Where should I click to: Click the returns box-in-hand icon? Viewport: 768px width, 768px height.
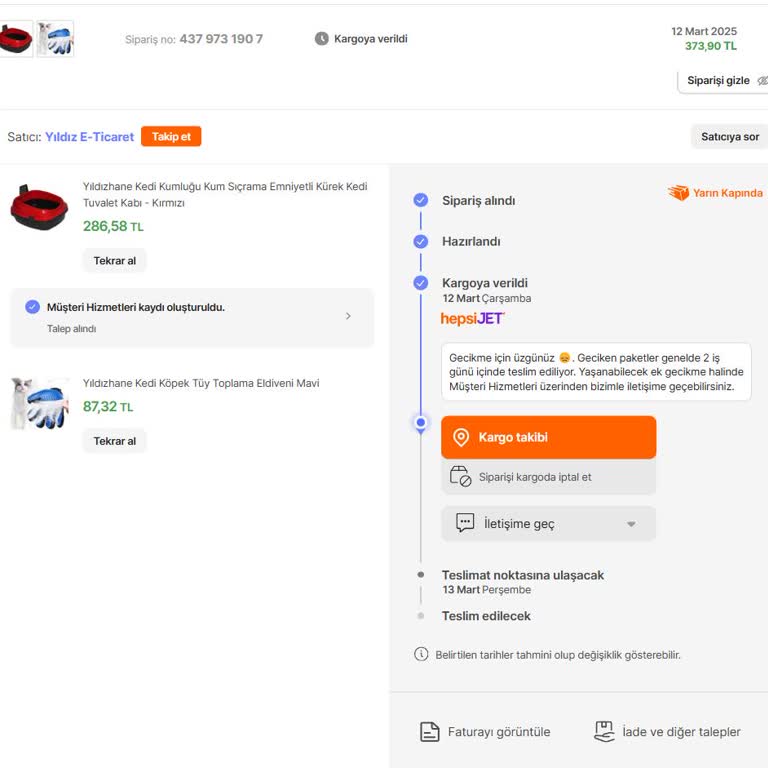click(603, 732)
